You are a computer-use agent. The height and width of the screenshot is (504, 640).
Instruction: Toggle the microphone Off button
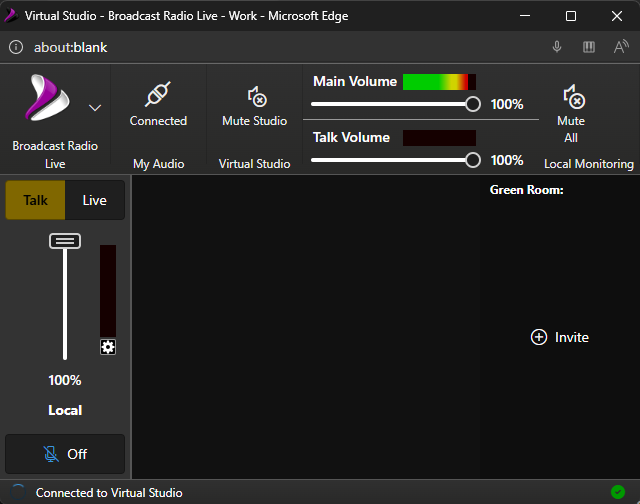[x=65, y=454]
